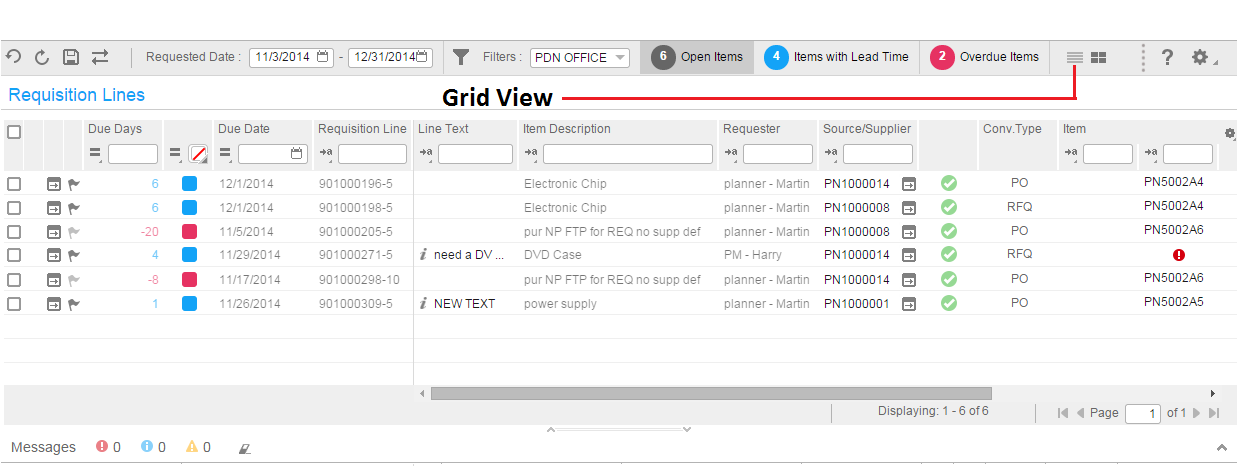Open calendar picker for start requested date
Screen dimensions: 1243x466
322,57
